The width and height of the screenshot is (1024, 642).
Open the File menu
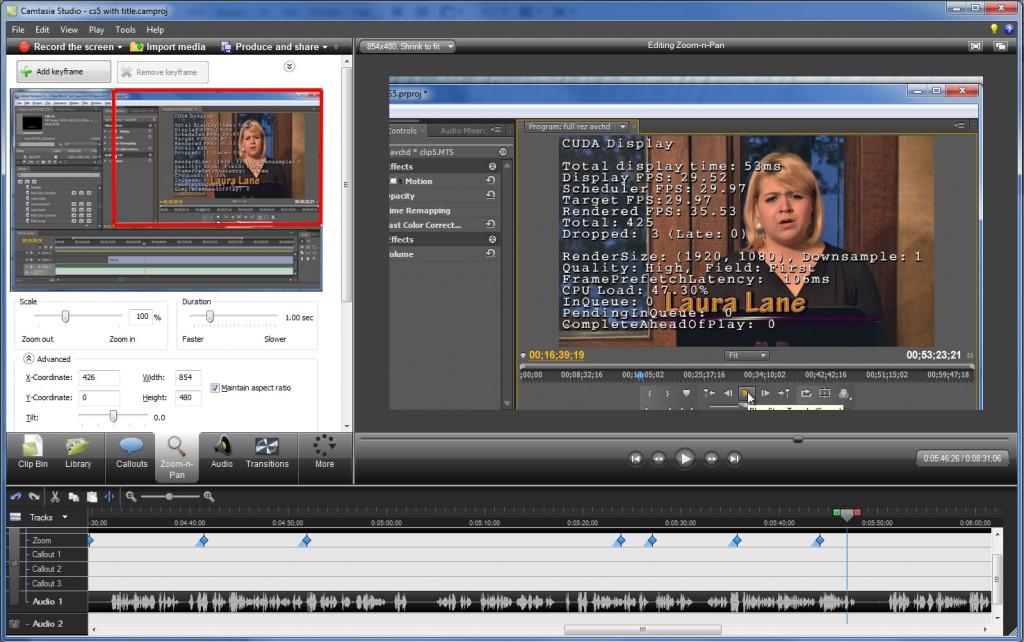pyautogui.click(x=18, y=29)
